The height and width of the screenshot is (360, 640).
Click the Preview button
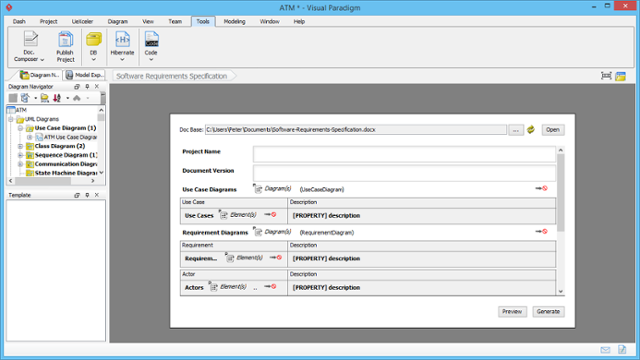coord(512,311)
